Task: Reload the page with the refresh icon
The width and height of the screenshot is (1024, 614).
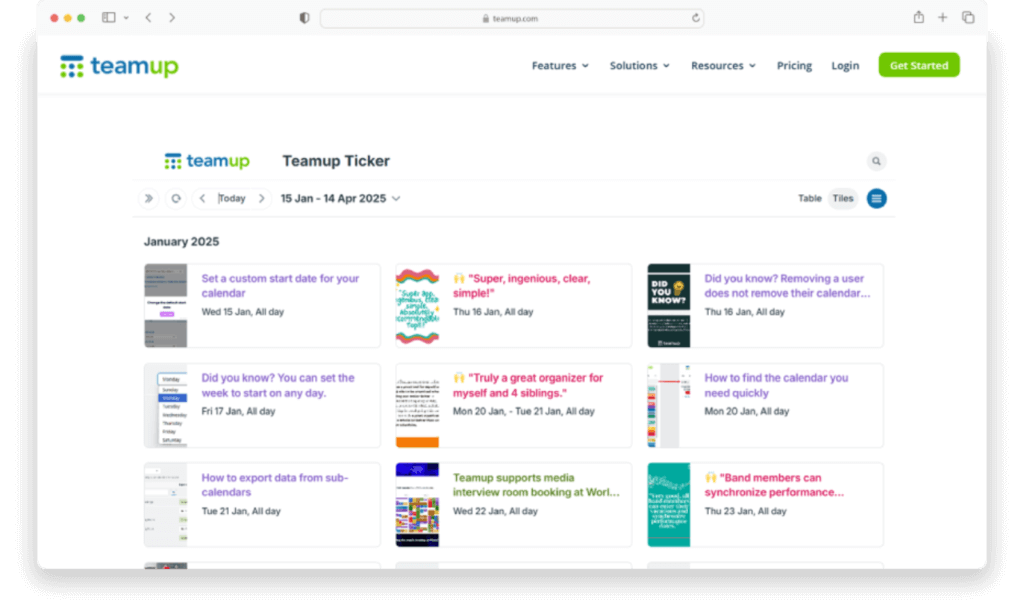Action: pos(696,18)
